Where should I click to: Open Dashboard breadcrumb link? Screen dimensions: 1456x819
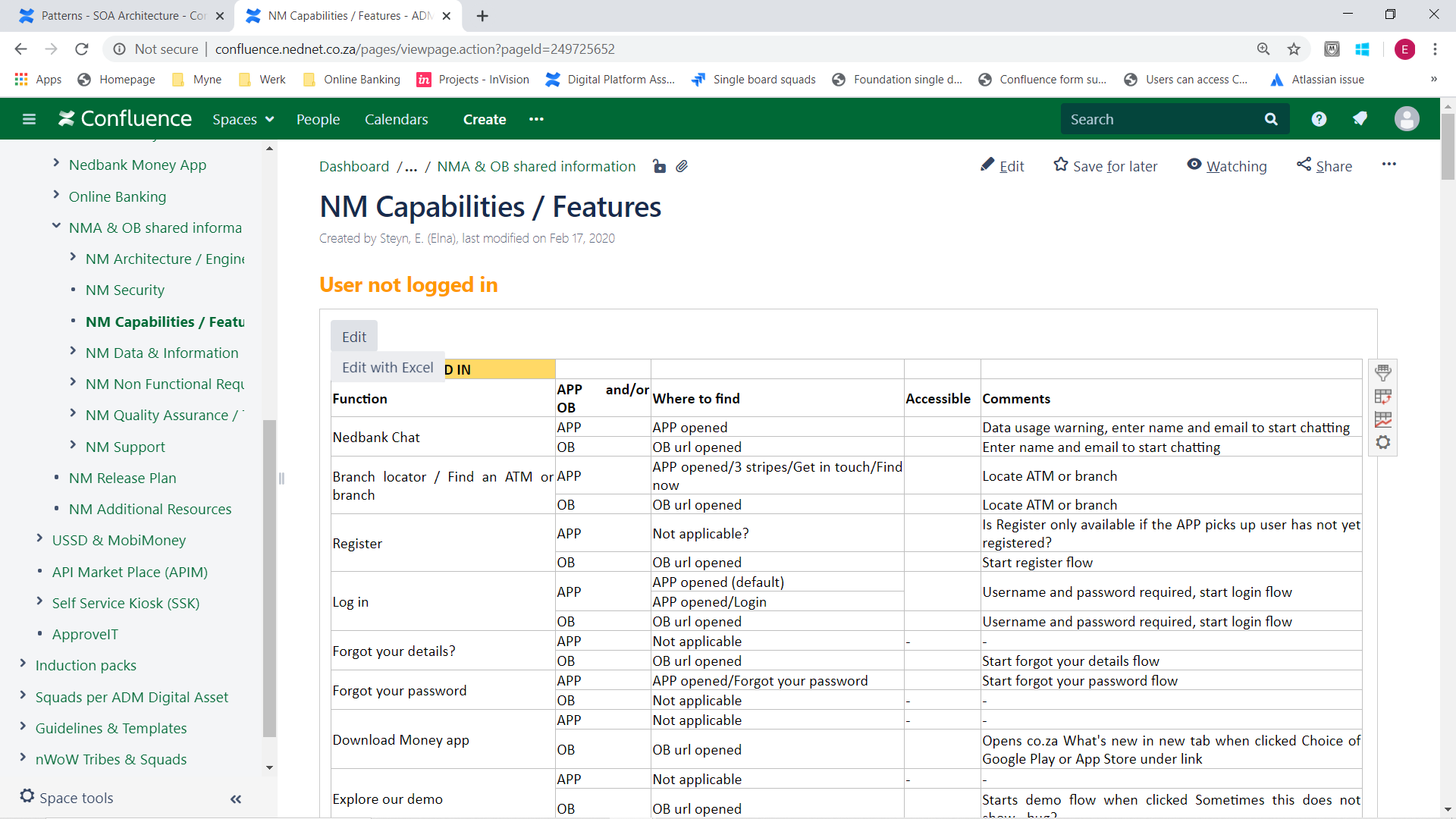pos(354,167)
